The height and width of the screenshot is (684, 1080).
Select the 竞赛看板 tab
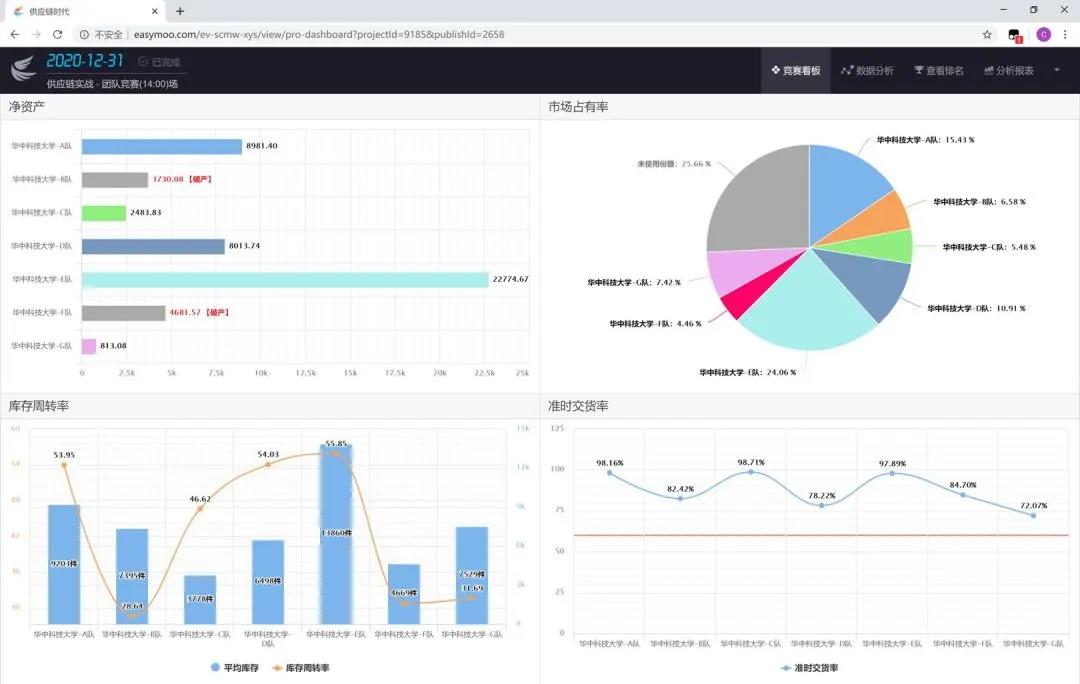tap(796, 71)
